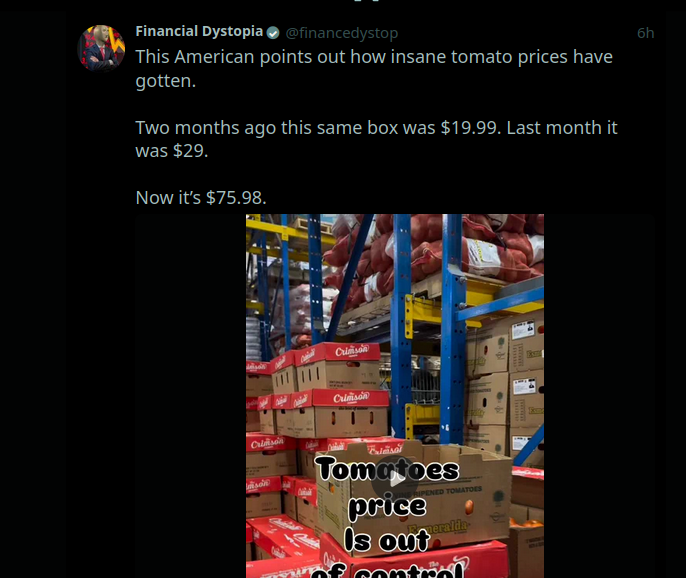Click the sentence about insane tomato prices
The height and width of the screenshot is (578, 686).
click(373, 57)
